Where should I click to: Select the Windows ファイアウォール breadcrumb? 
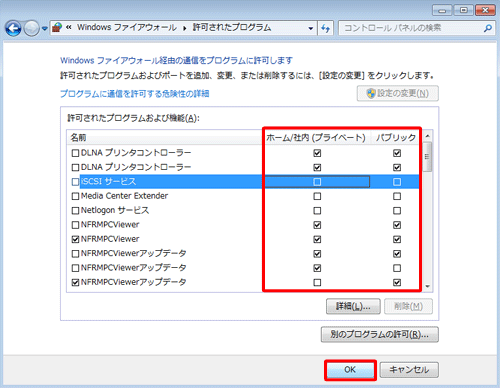127,27
